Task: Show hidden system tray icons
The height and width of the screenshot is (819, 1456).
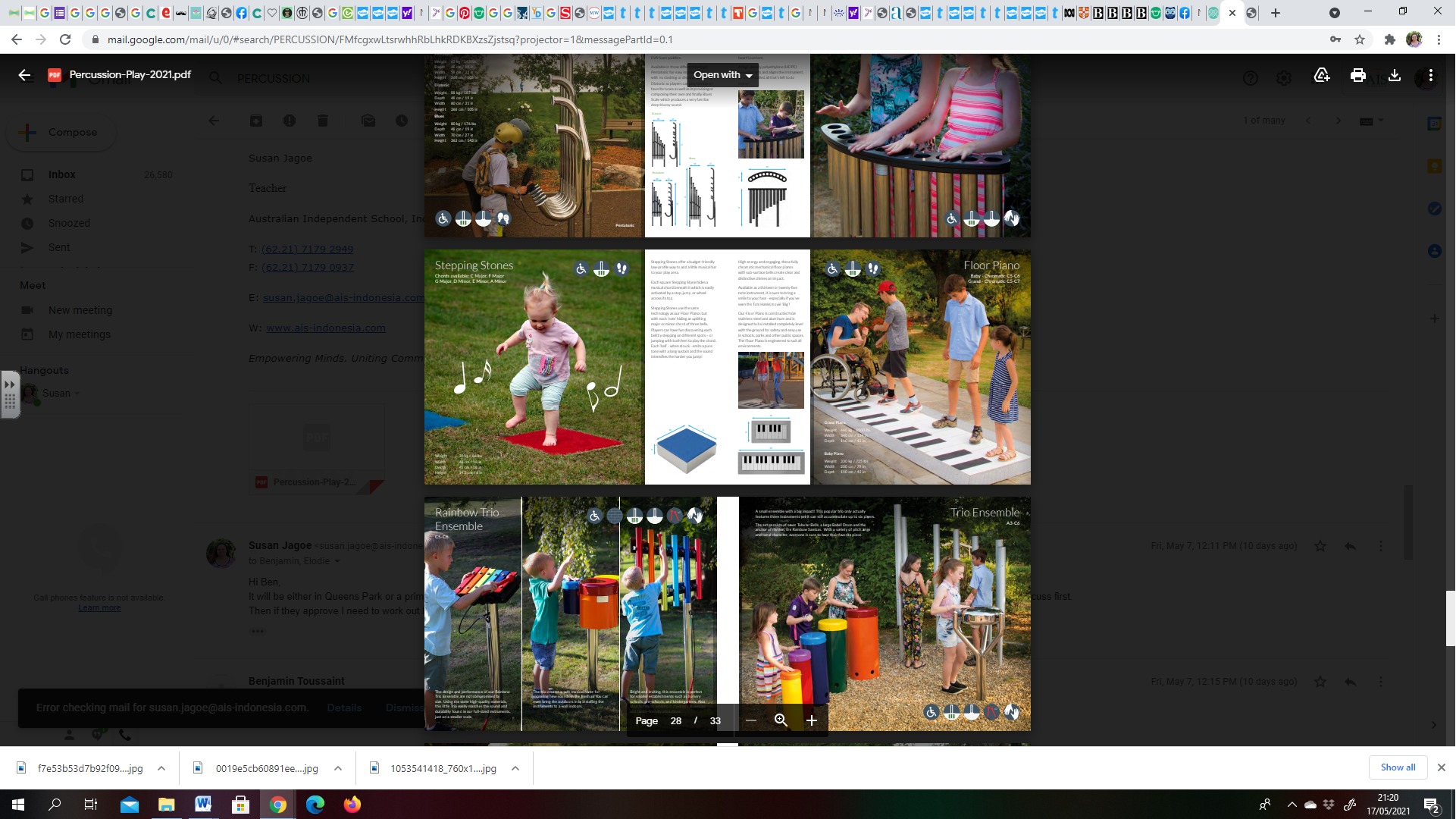Action: [x=1292, y=805]
